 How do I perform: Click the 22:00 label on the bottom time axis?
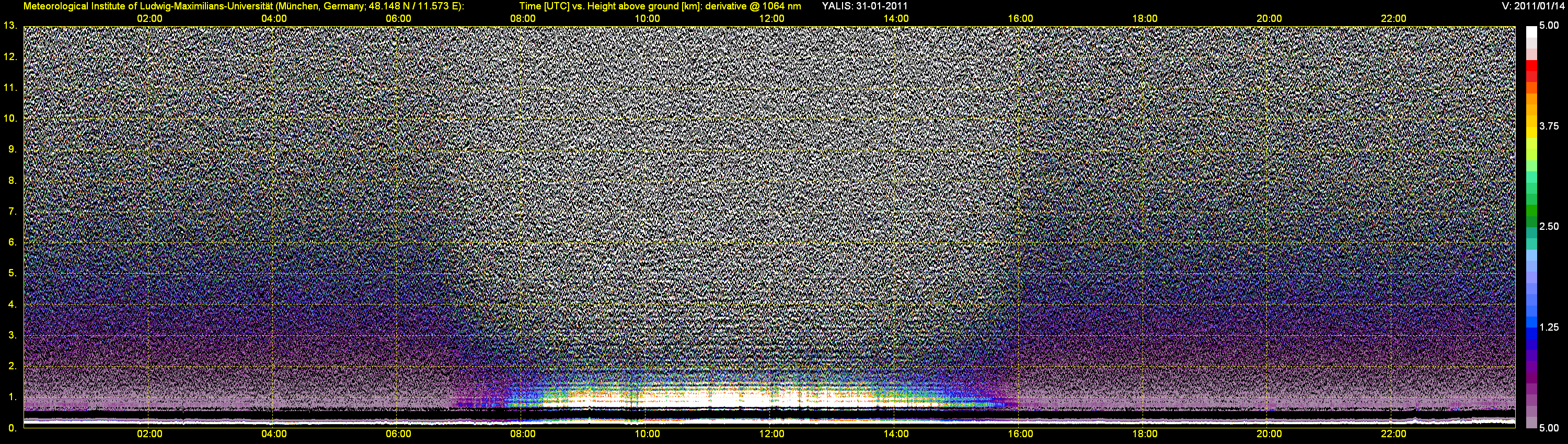1393,434
